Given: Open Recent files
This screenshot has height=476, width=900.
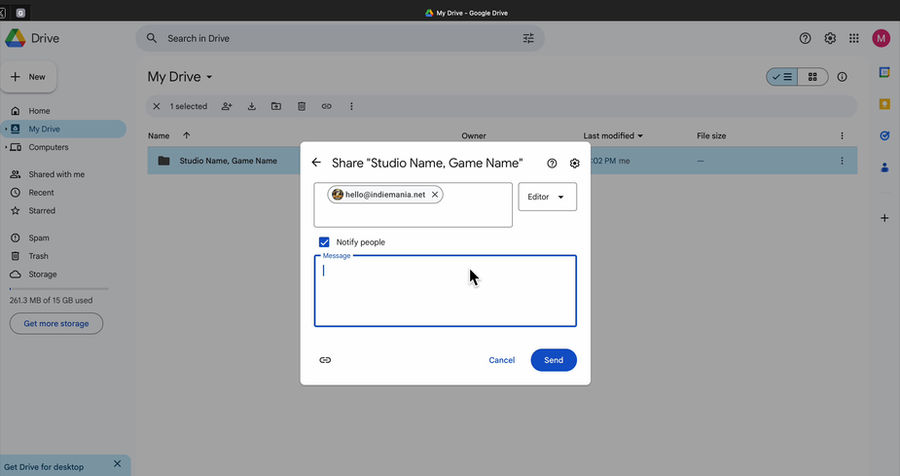Looking at the screenshot, I should [41, 193].
